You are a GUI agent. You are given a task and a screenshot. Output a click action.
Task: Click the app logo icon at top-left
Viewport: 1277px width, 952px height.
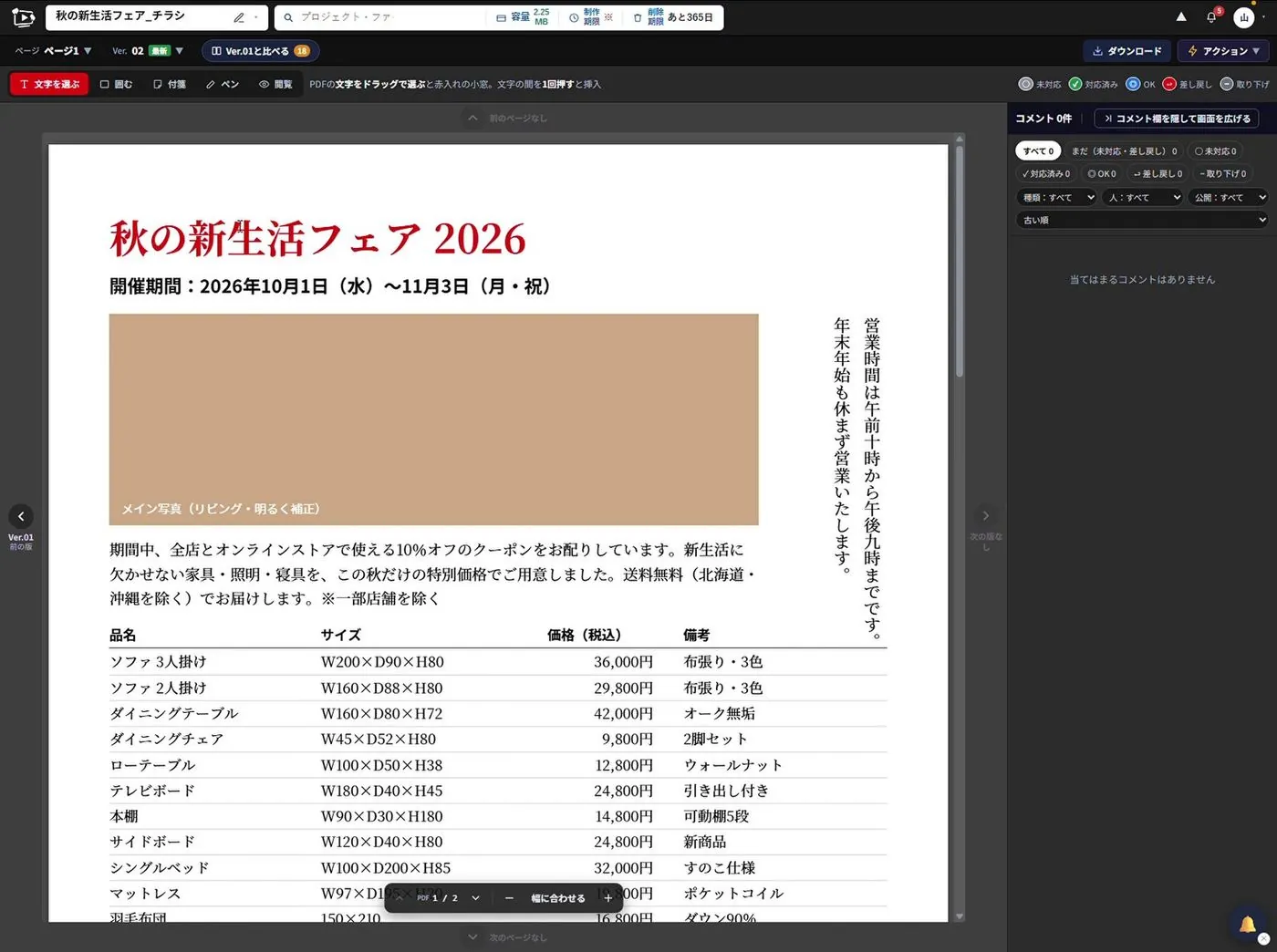coord(23,17)
